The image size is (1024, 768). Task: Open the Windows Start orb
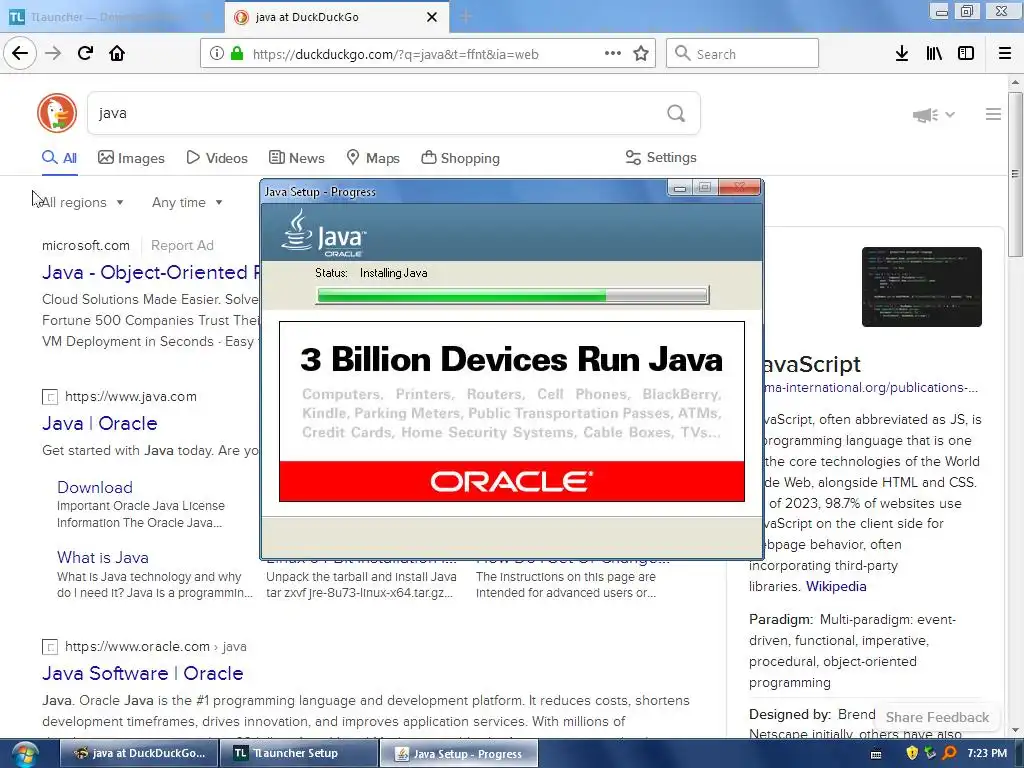[24, 754]
